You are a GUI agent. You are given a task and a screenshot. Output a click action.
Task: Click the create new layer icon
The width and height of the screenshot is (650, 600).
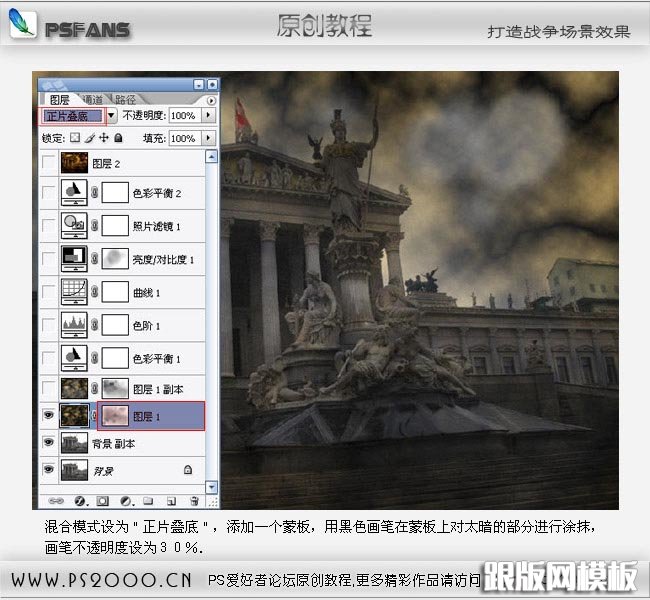(171, 499)
